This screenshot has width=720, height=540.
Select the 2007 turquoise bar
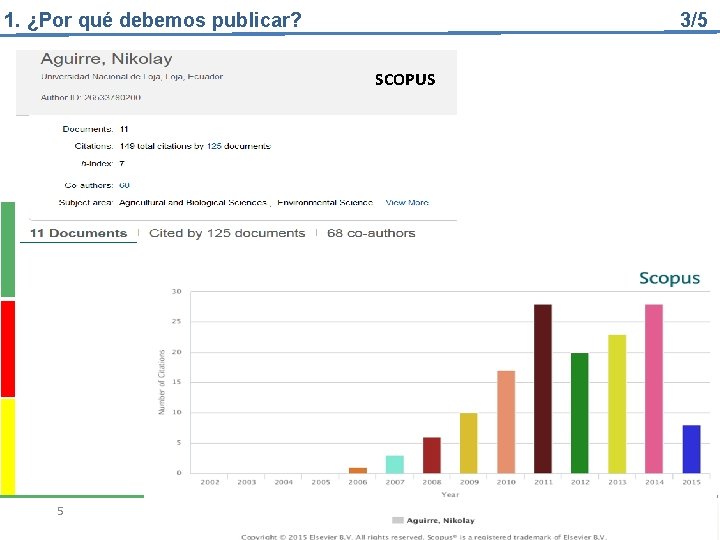pos(395,464)
